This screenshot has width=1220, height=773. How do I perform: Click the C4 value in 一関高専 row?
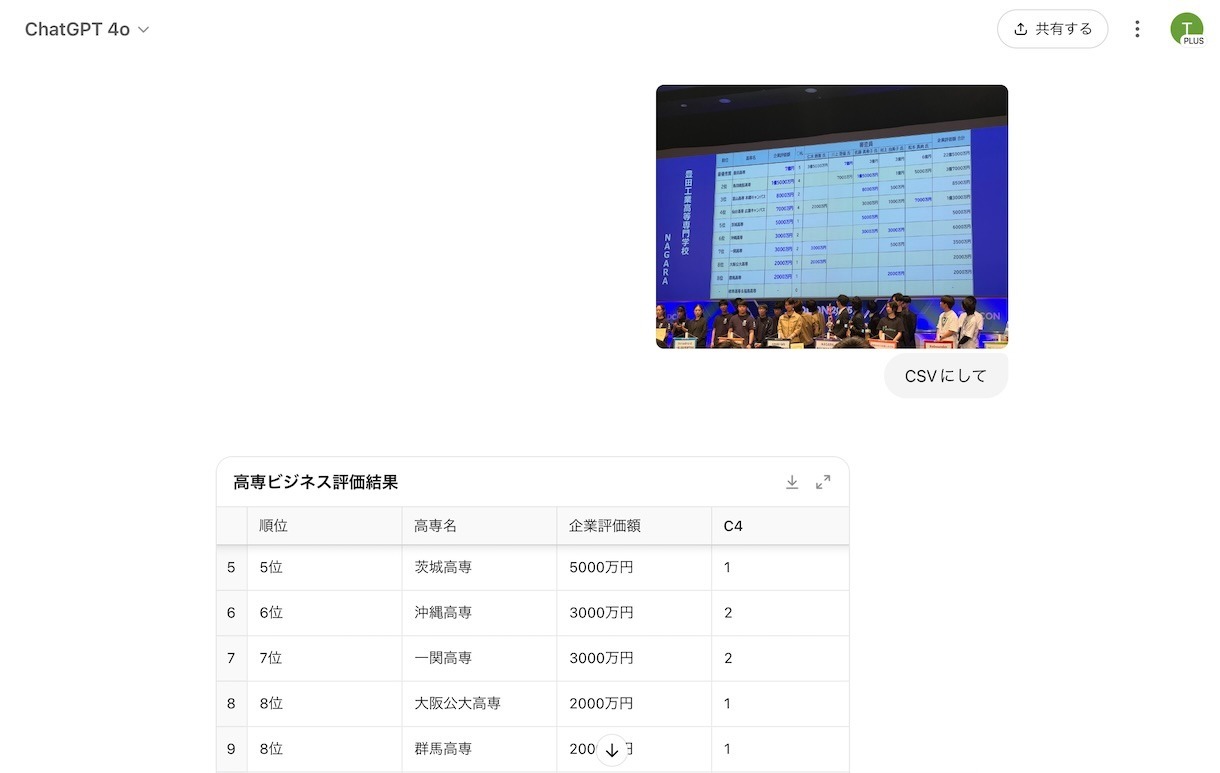pos(780,658)
